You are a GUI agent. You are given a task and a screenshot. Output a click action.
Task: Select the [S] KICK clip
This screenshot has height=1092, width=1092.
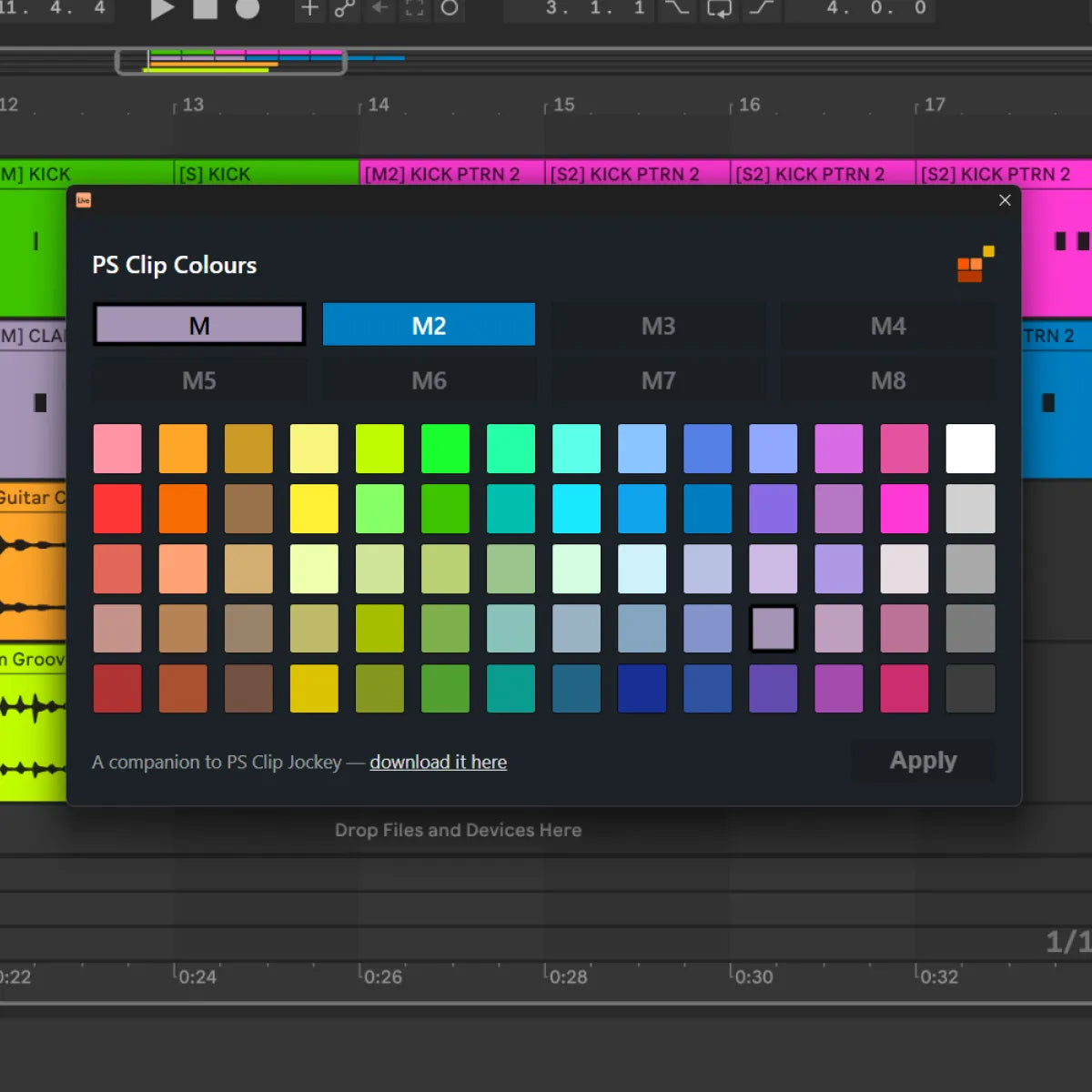click(266, 173)
